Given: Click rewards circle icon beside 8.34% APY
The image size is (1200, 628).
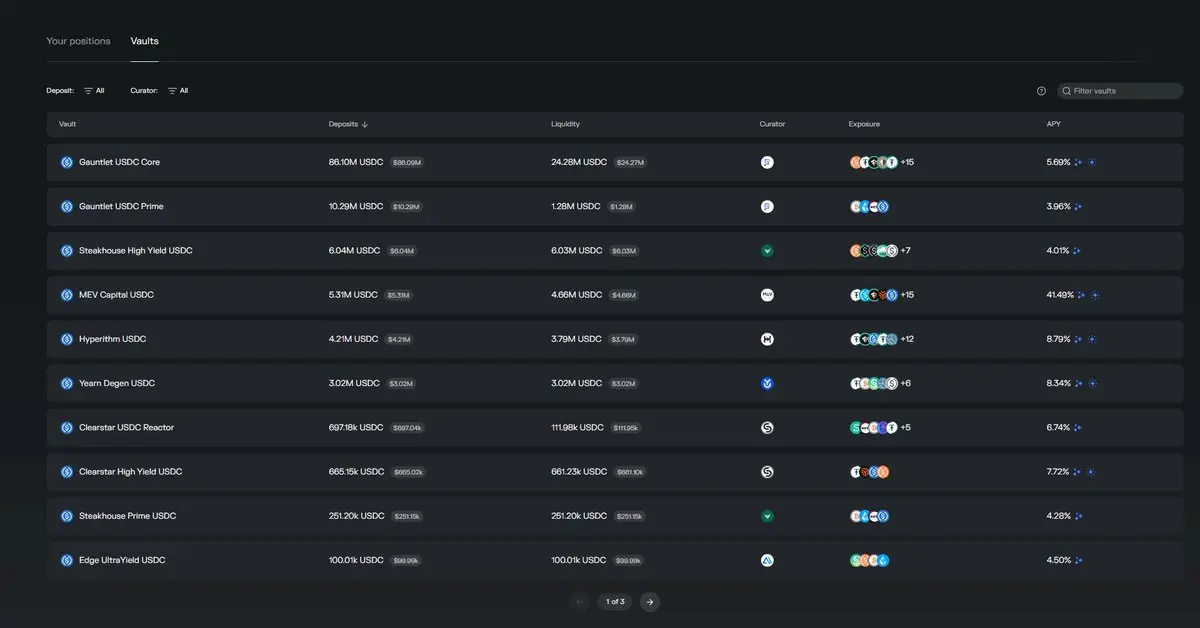Looking at the screenshot, I should [1092, 383].
